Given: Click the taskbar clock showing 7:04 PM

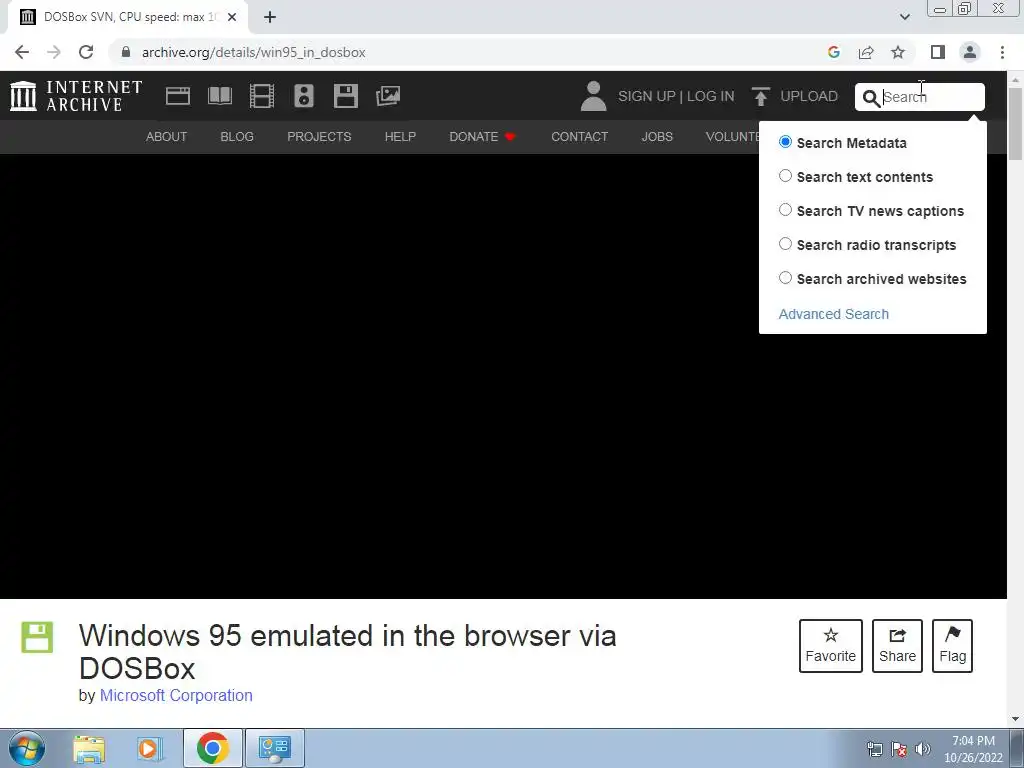Looking at the screenshot, I should coord(972,749).
